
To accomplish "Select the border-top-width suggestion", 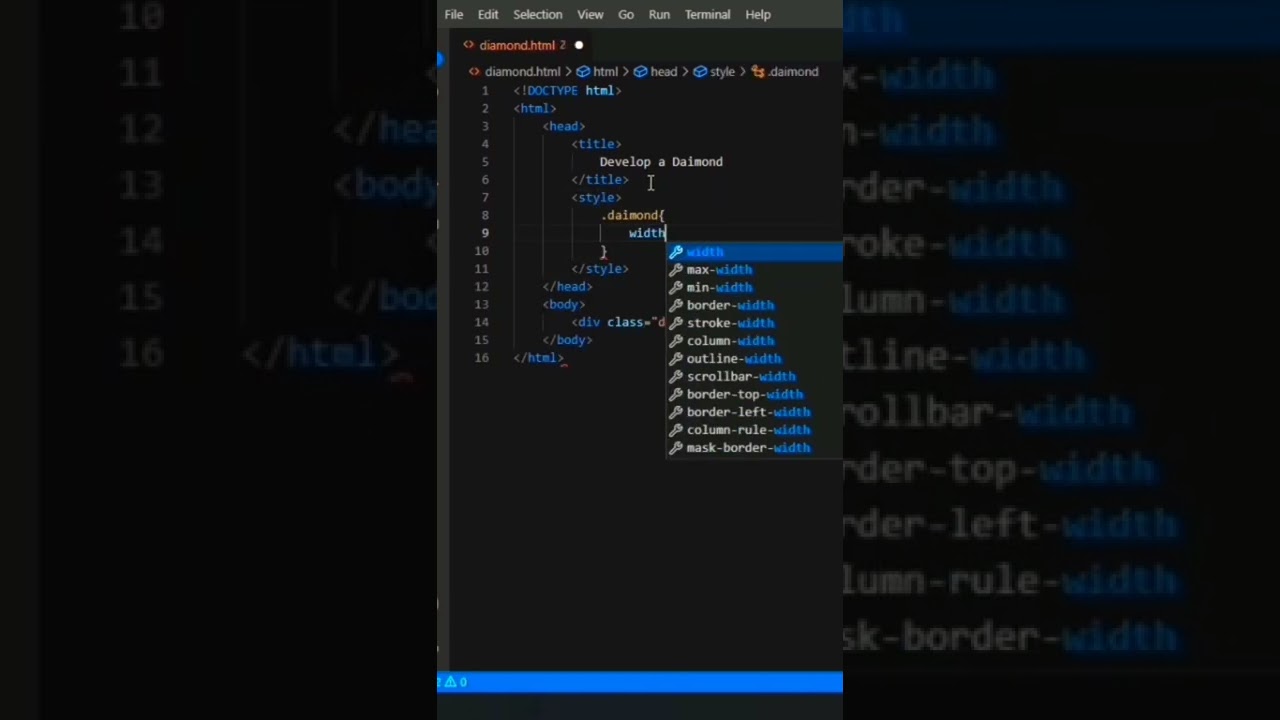I will 756,395.
